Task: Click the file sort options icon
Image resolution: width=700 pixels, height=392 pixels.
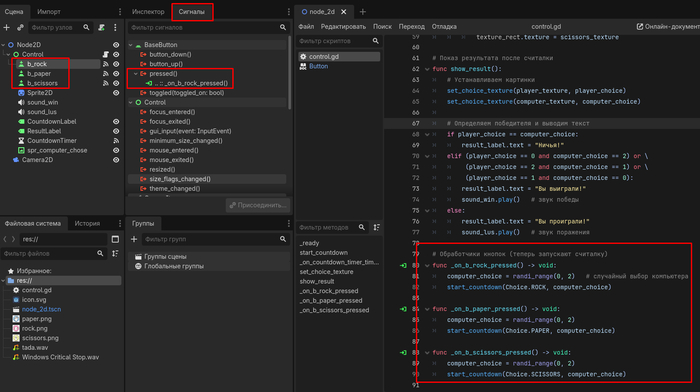Action: point(115,254)
